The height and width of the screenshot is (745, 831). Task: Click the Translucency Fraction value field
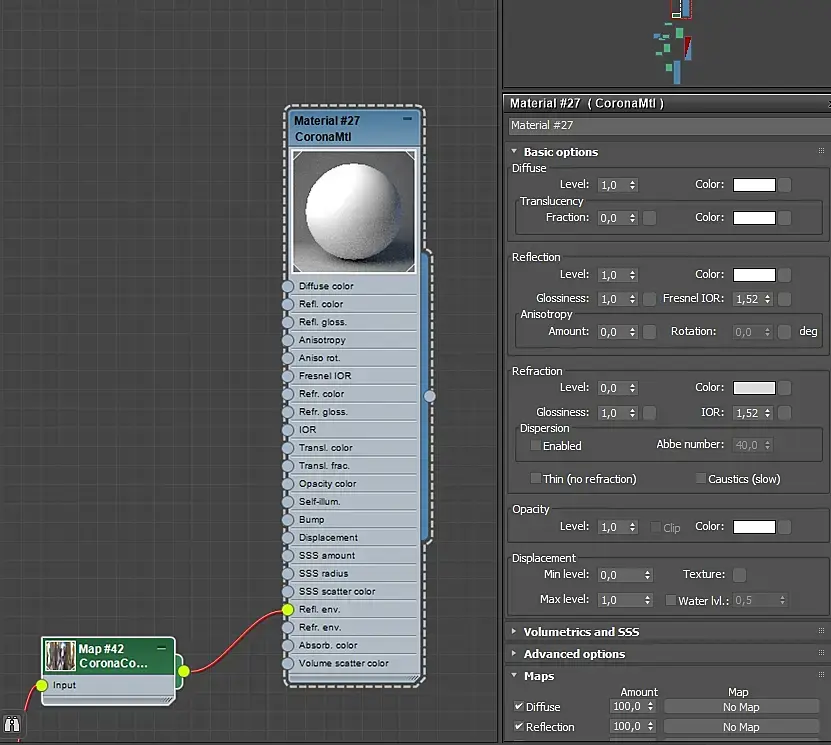click(x=613, y=218)
